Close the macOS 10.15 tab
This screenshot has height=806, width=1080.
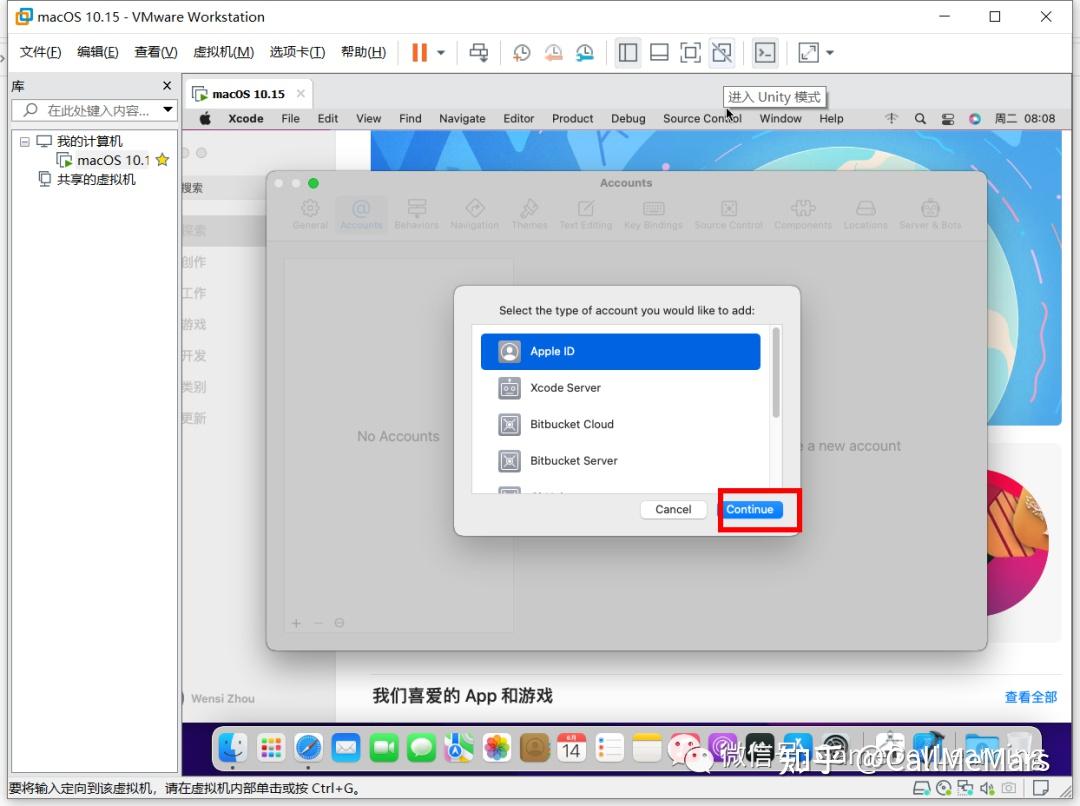[x=300, y=93]
